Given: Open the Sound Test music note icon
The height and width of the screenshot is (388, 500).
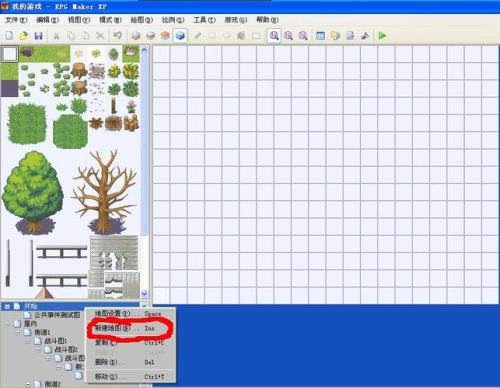Looking at the screenshot, I should pos(365,35).
